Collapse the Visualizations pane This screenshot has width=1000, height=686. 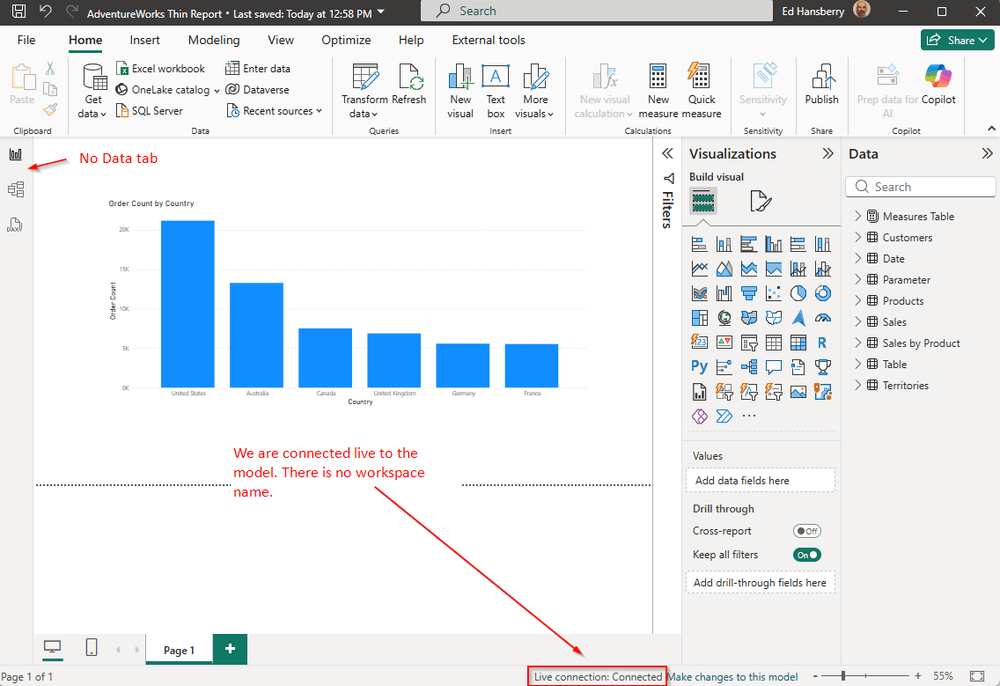(x=828, y=154)
